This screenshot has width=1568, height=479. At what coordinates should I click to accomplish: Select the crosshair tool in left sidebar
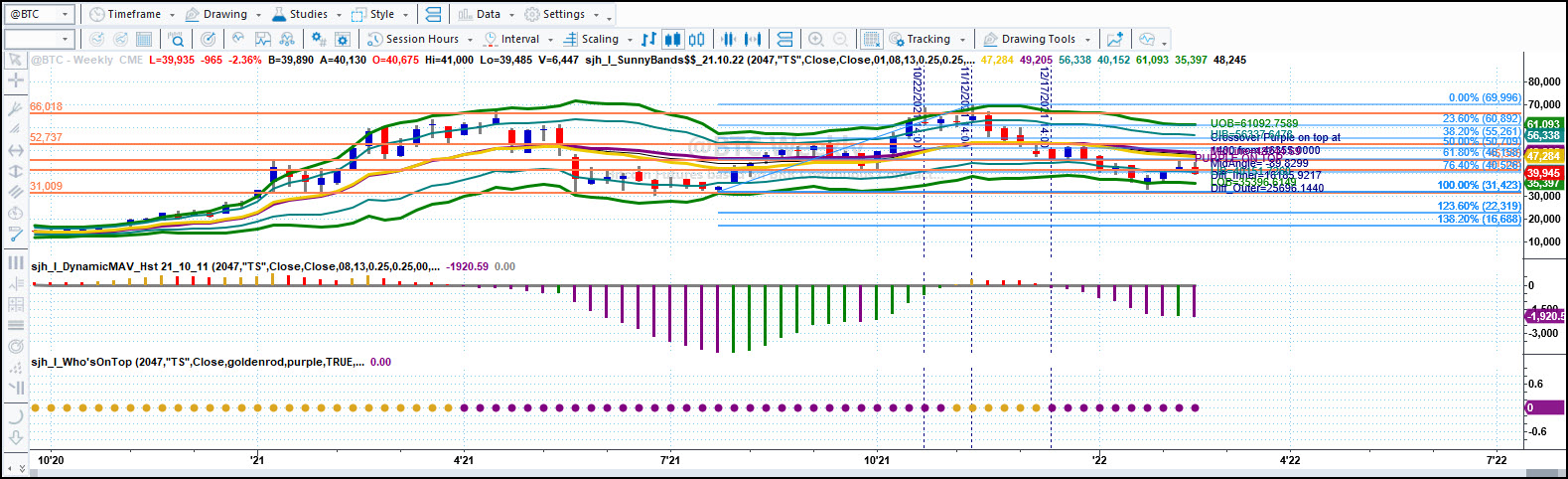[15, 80]
